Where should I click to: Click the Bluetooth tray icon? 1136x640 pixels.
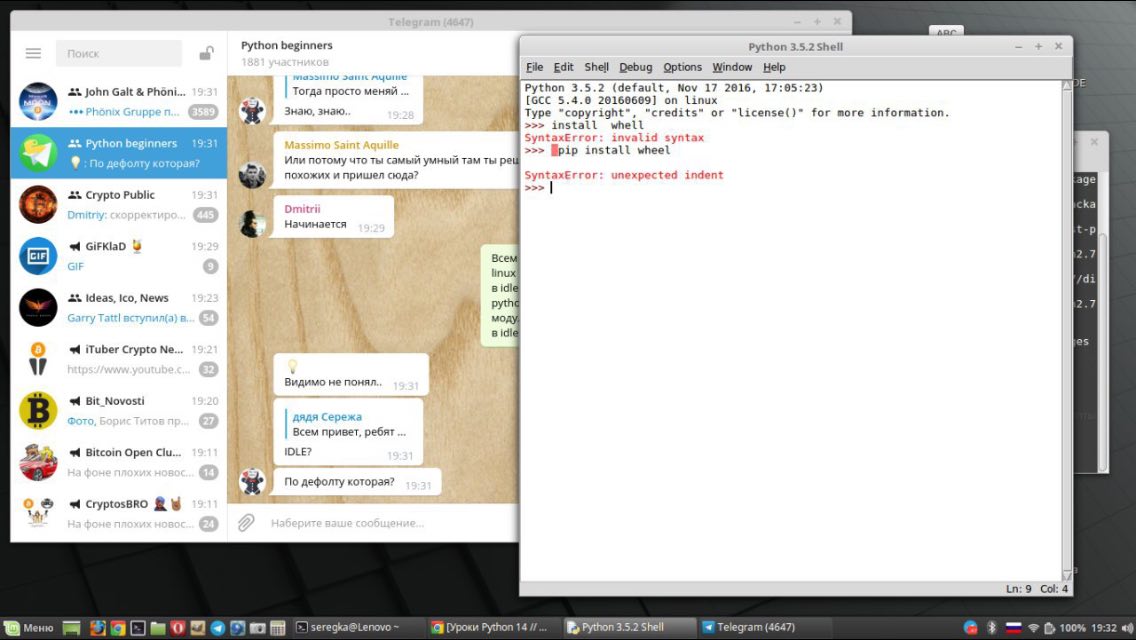click(992, 628)
